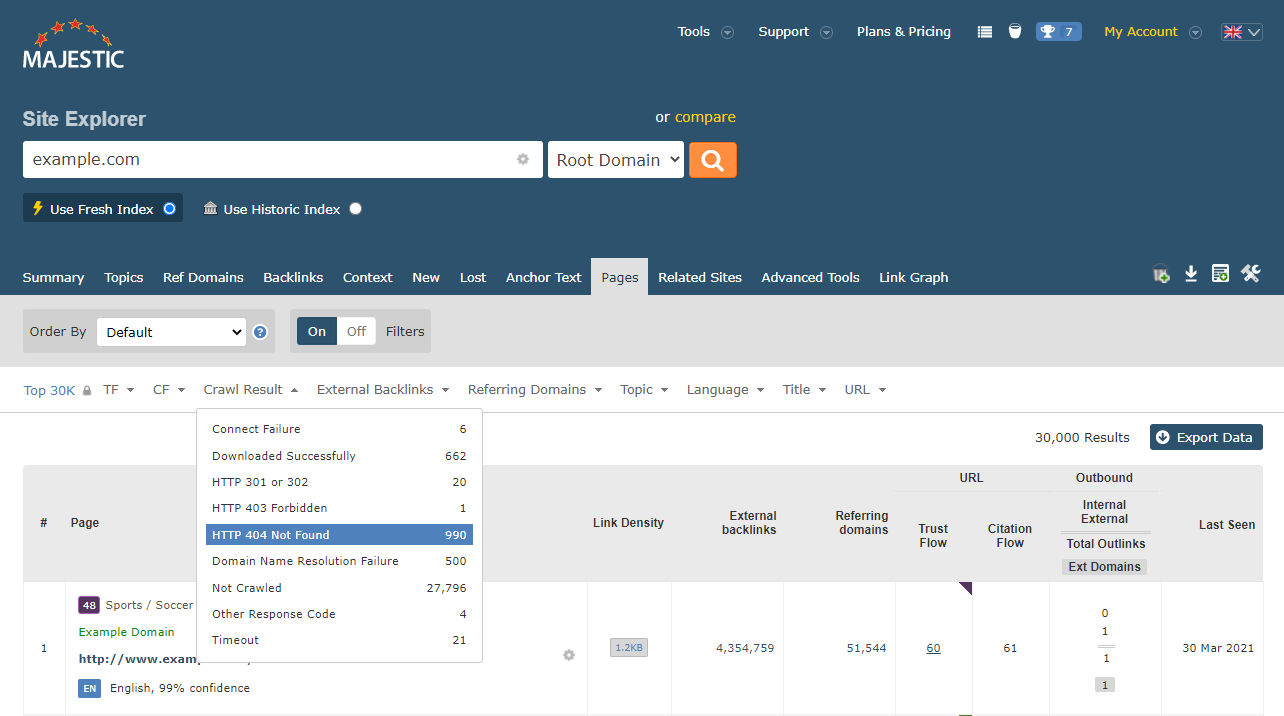Open the URL filter dropdown
This screenshot has width=1284, height=716.
865,390
